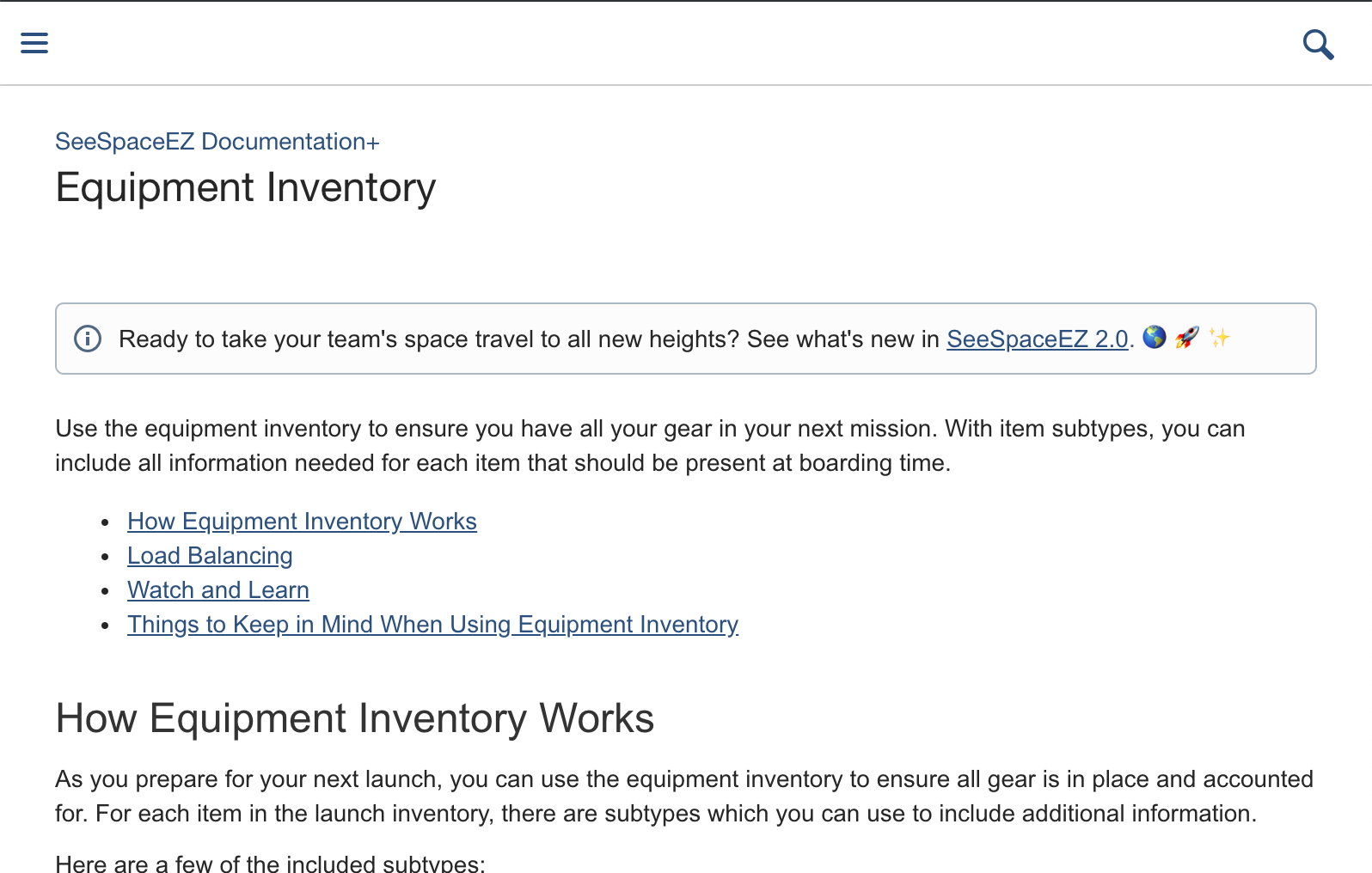Click the bullet beside Load Balancing
Viewport: 1372px width, 873px height.
point(105,557)
